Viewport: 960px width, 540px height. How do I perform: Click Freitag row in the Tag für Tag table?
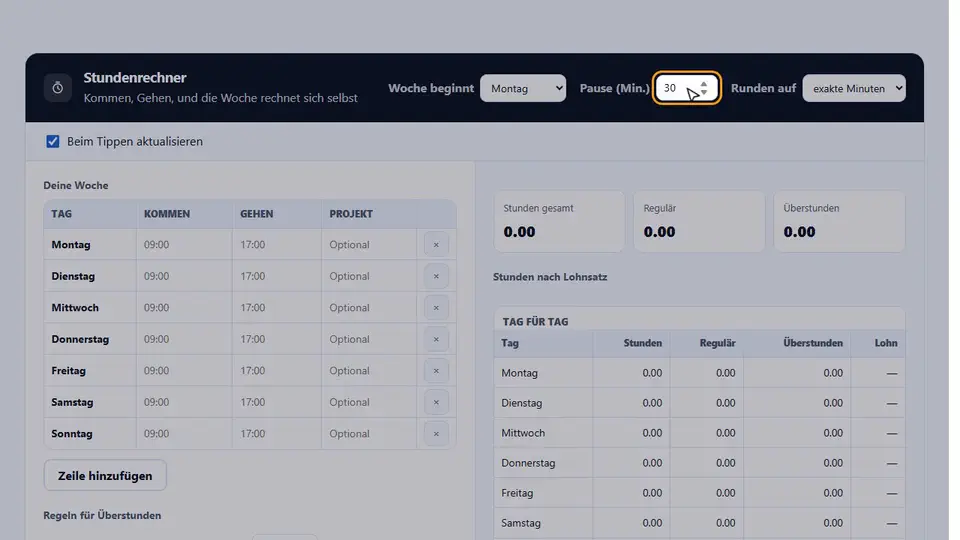(x=699, y=493)
